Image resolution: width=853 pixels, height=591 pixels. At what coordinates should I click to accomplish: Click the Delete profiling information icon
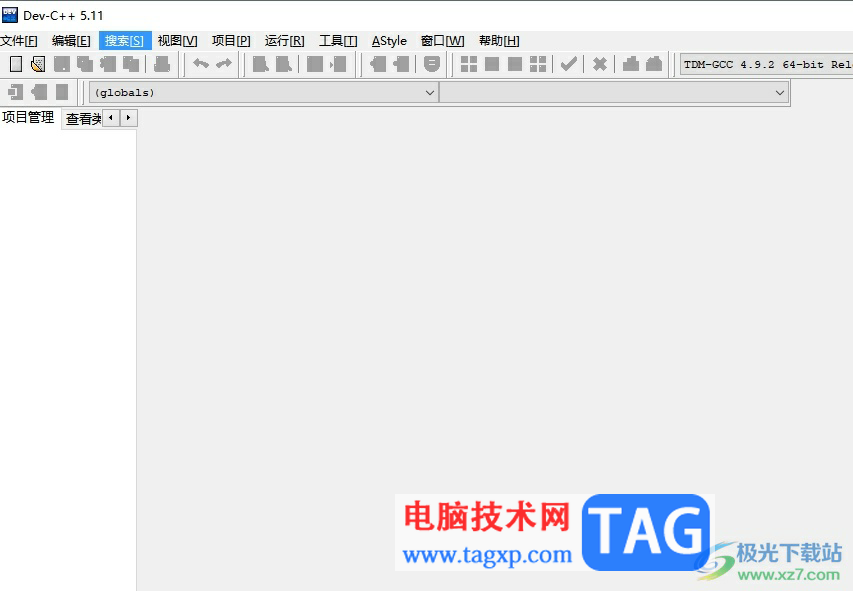(654, 64)
